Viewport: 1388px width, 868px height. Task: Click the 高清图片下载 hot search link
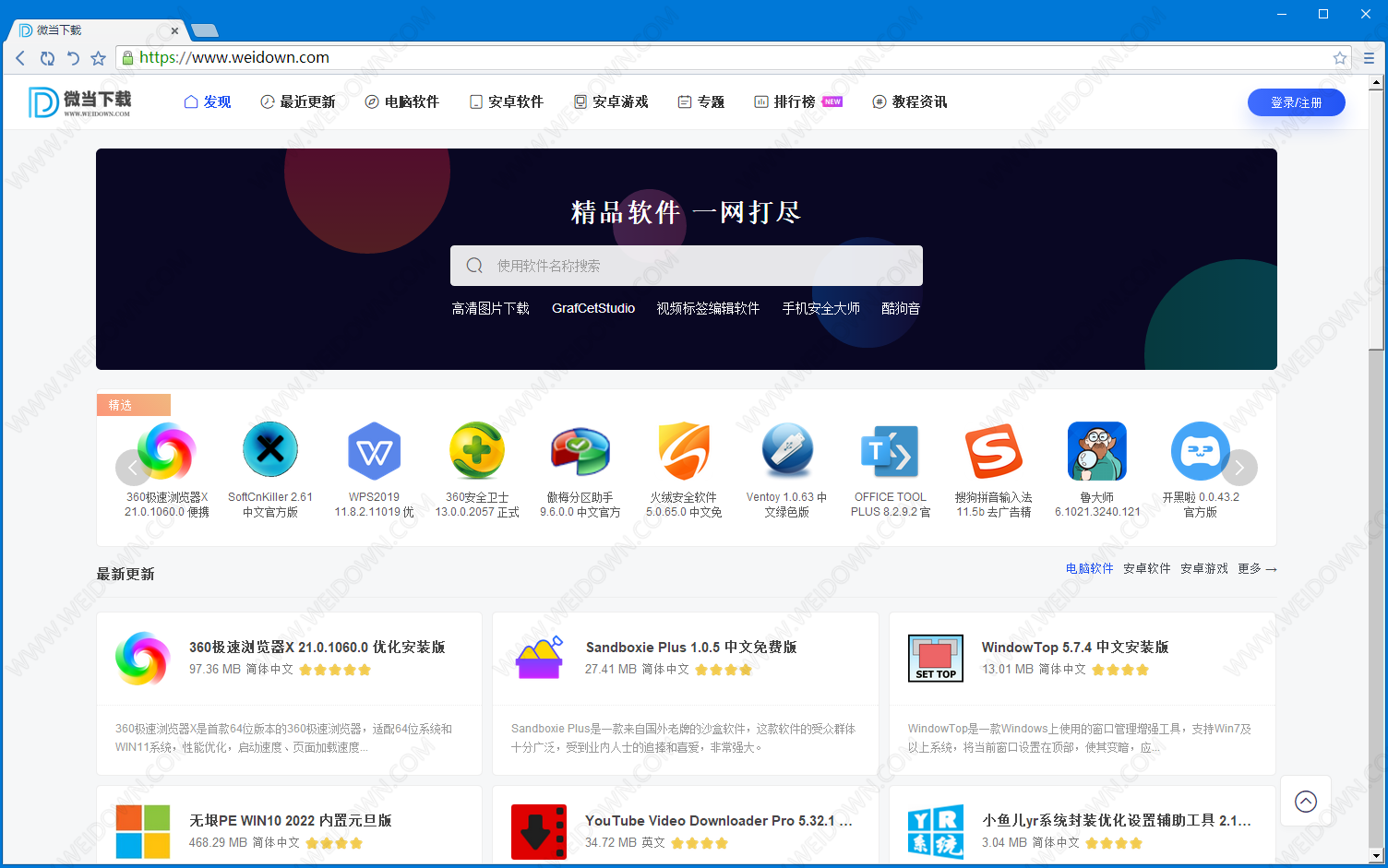coord(490,308)
